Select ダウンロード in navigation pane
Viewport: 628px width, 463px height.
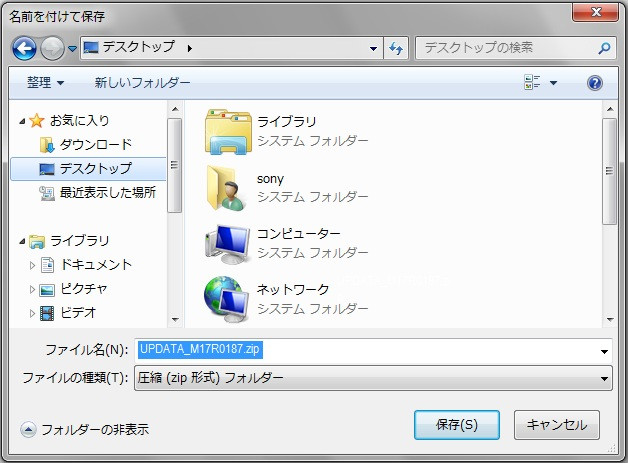(96, 144)
